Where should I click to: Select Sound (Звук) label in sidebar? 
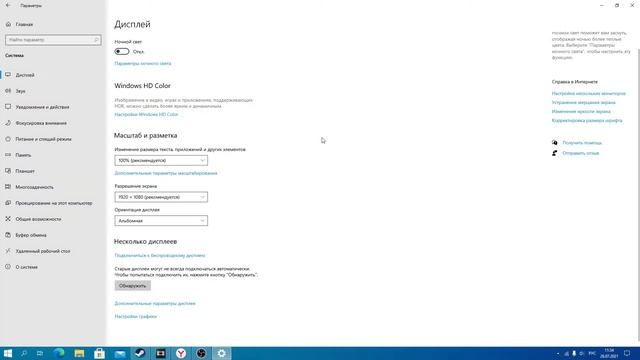click(20, 91)
